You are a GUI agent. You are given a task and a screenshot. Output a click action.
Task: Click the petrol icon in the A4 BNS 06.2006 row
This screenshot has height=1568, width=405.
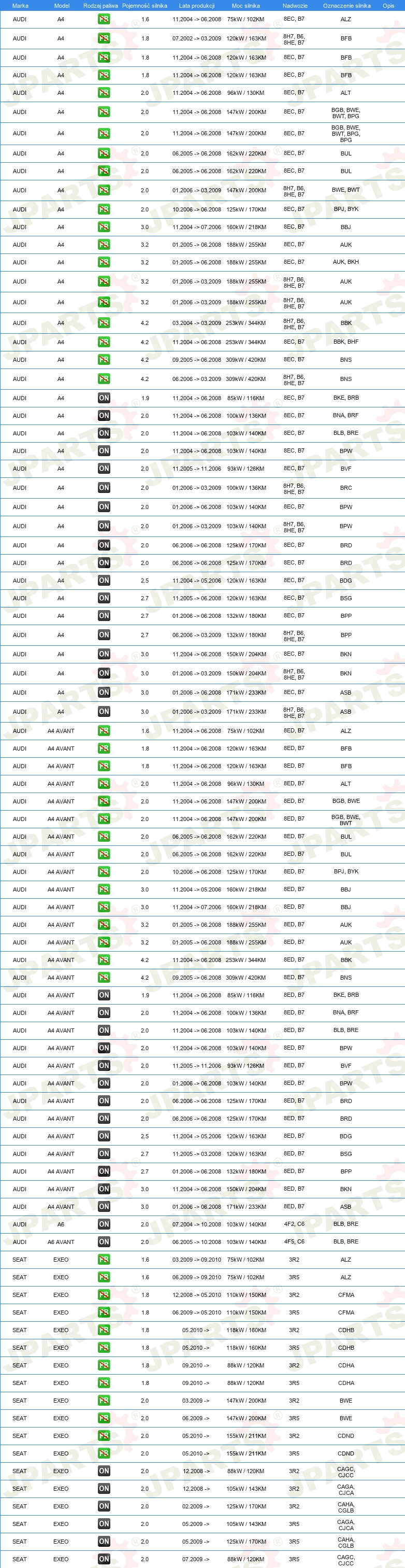tap(104, 378)
